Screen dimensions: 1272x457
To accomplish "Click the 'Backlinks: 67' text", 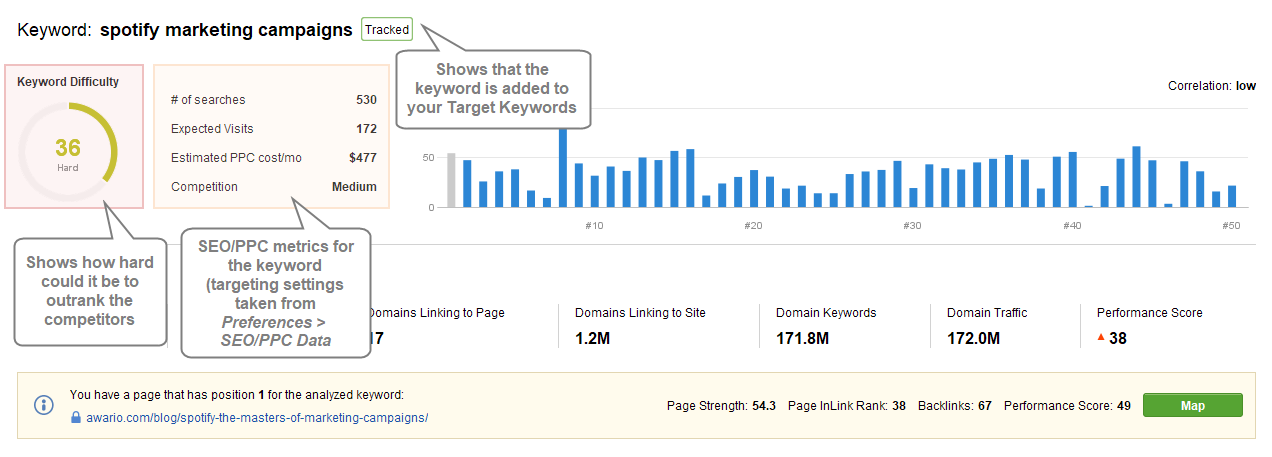I will pyautogui.click(x=955, y=406).
